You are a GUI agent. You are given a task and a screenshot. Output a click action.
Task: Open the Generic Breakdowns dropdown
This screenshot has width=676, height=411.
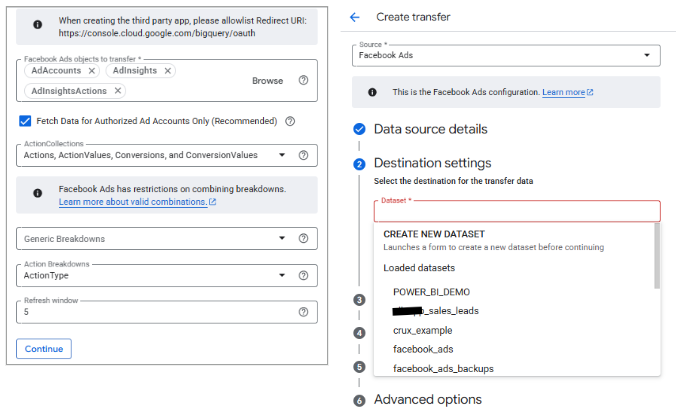click(x=282, y=239)
